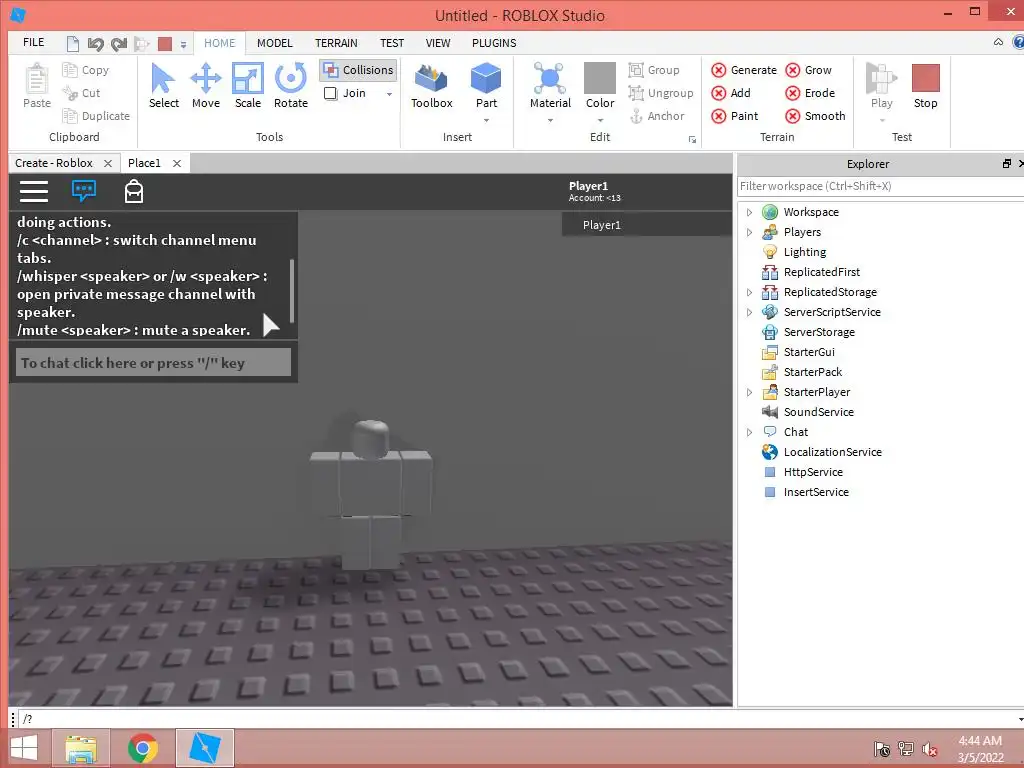The height and width of the screenshot is (768, 1024).
Task: Select ReplicatedFirst in Explorer
Action: [x=822, y=272]
